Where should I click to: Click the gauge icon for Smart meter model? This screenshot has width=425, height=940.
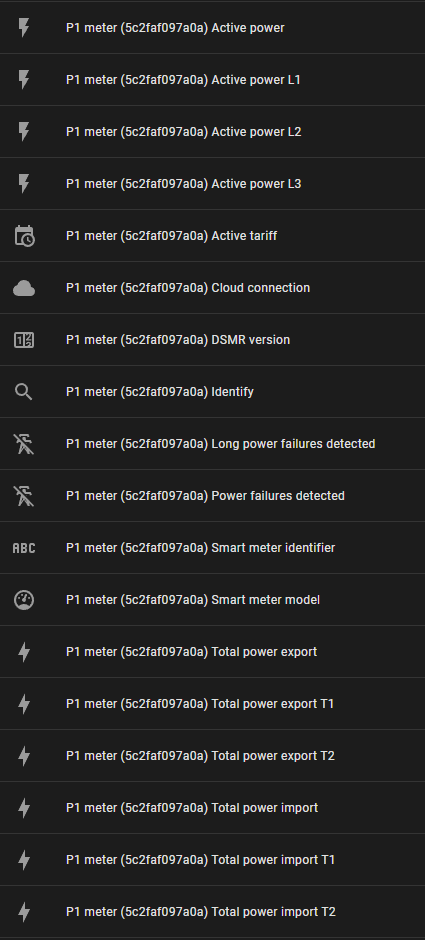24,599
